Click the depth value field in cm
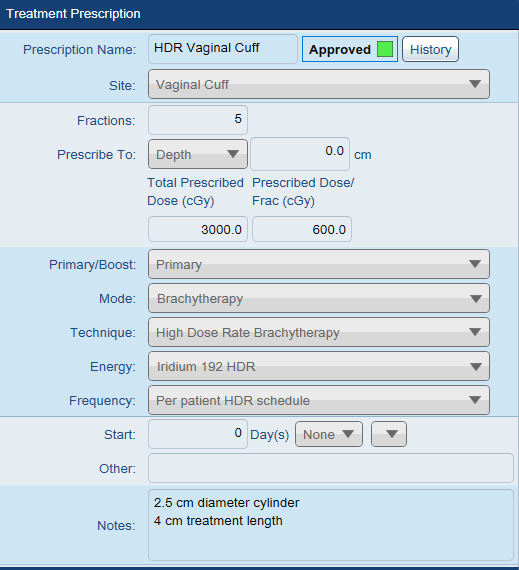Screen dimensions: 519x570 pyautogui.click(x=300, y=154)
